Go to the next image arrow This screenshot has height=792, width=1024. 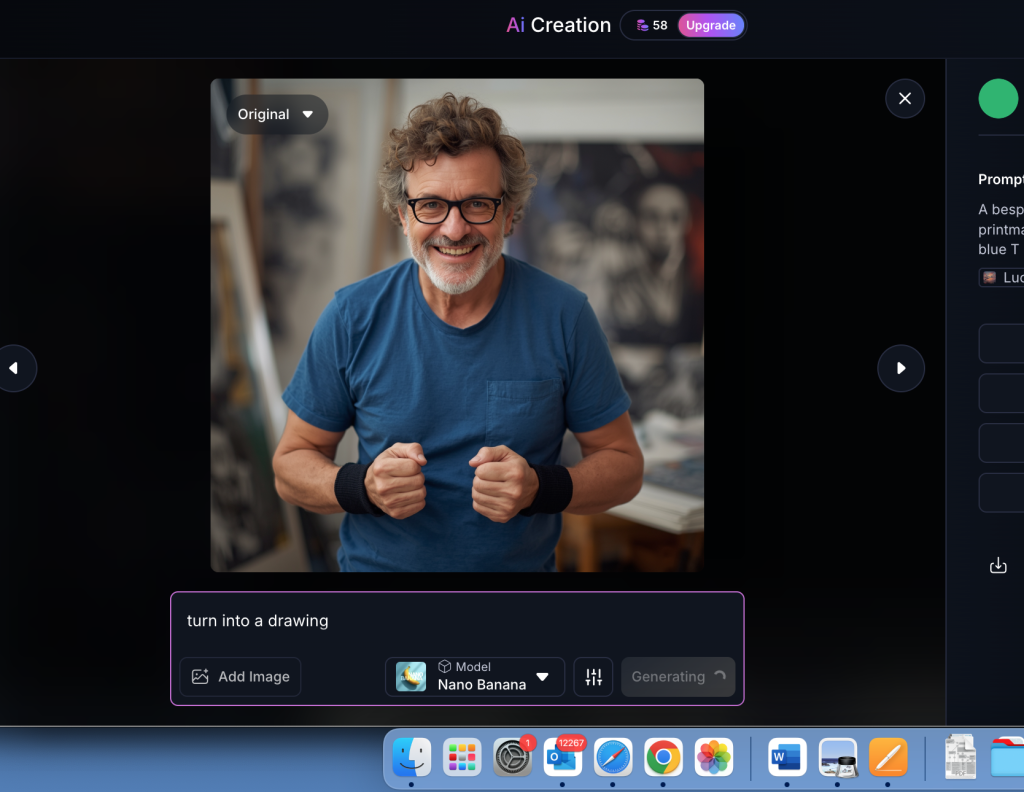click(x=900, y=368)
